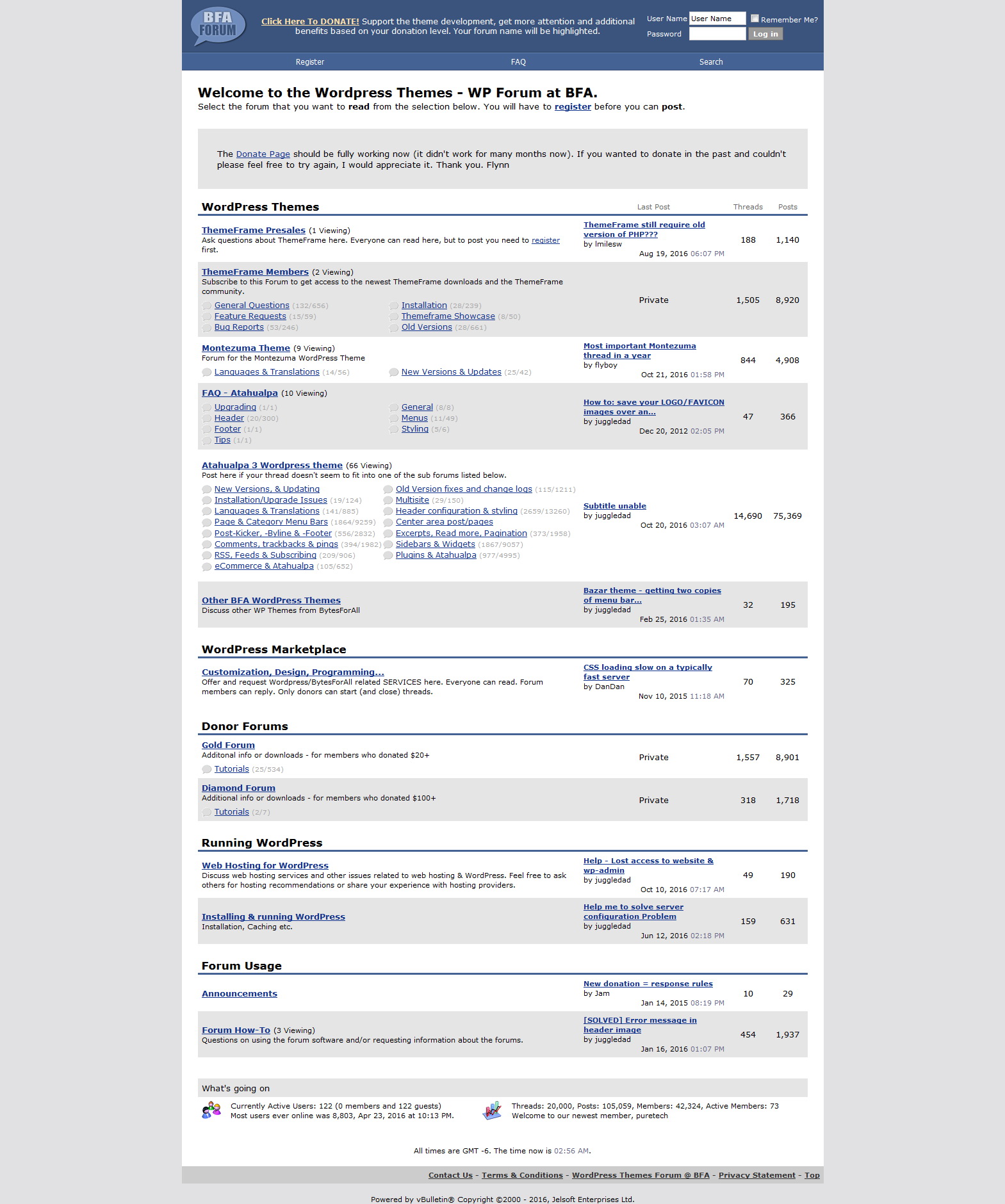Click the bubble icon beside Multisite
The width and height of the screenshot is (1005, 1204).
(388, 501)
